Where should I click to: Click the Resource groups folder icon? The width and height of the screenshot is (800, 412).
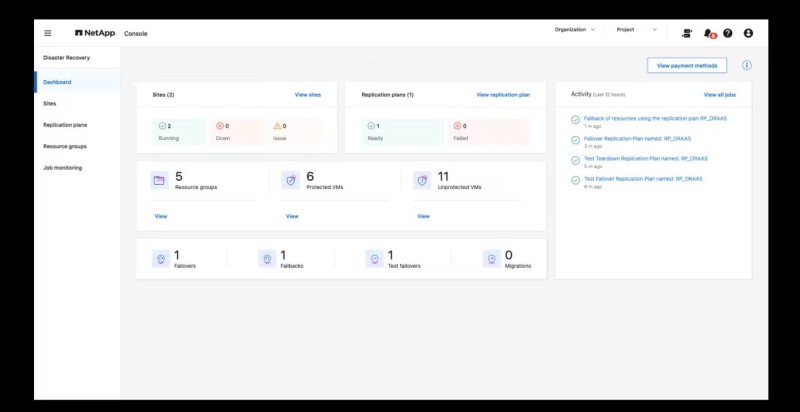[x=158, y=180]
